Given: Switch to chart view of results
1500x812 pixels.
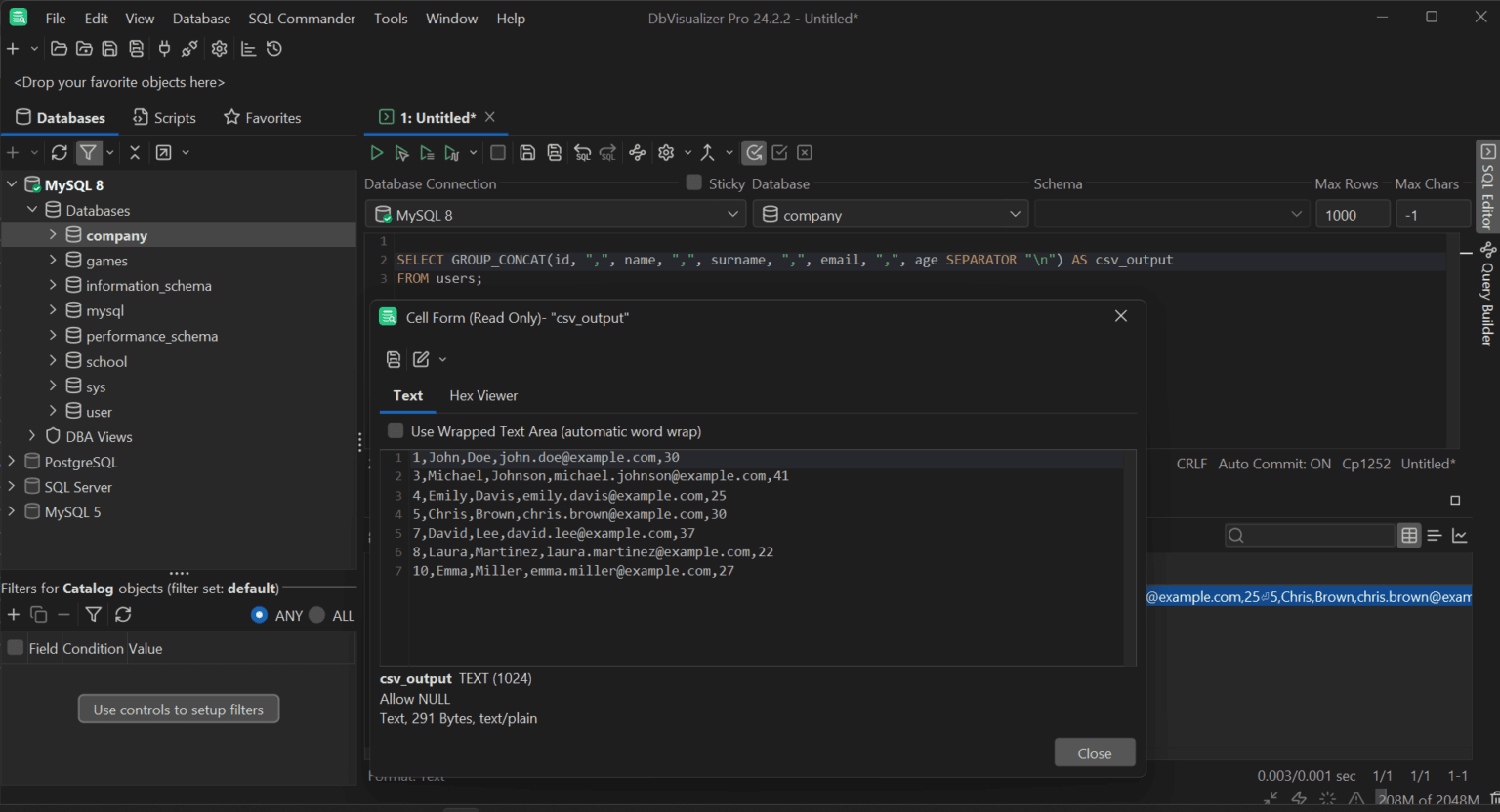Looking at the screenshot, I should (1460, 535).
